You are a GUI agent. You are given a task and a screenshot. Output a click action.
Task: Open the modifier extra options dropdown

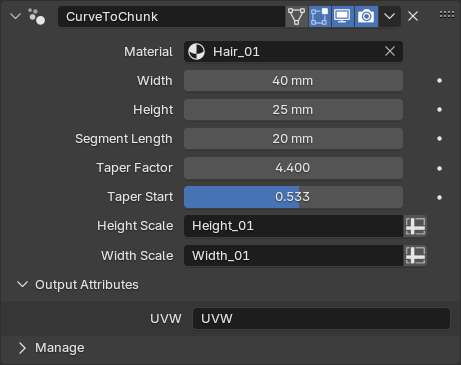pyautogui.click(x=389, y=16)
